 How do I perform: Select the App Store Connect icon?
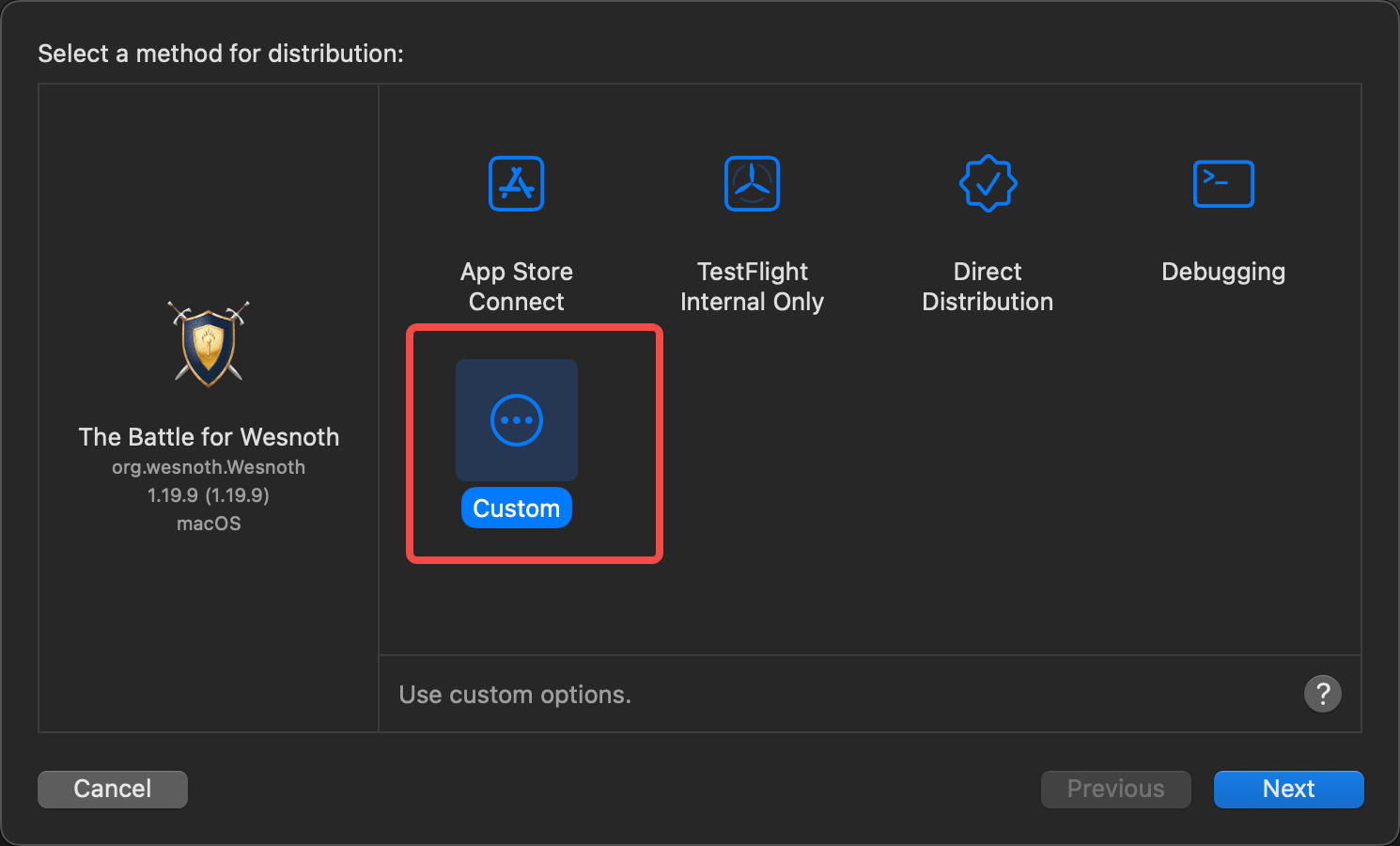click(517, 183)
